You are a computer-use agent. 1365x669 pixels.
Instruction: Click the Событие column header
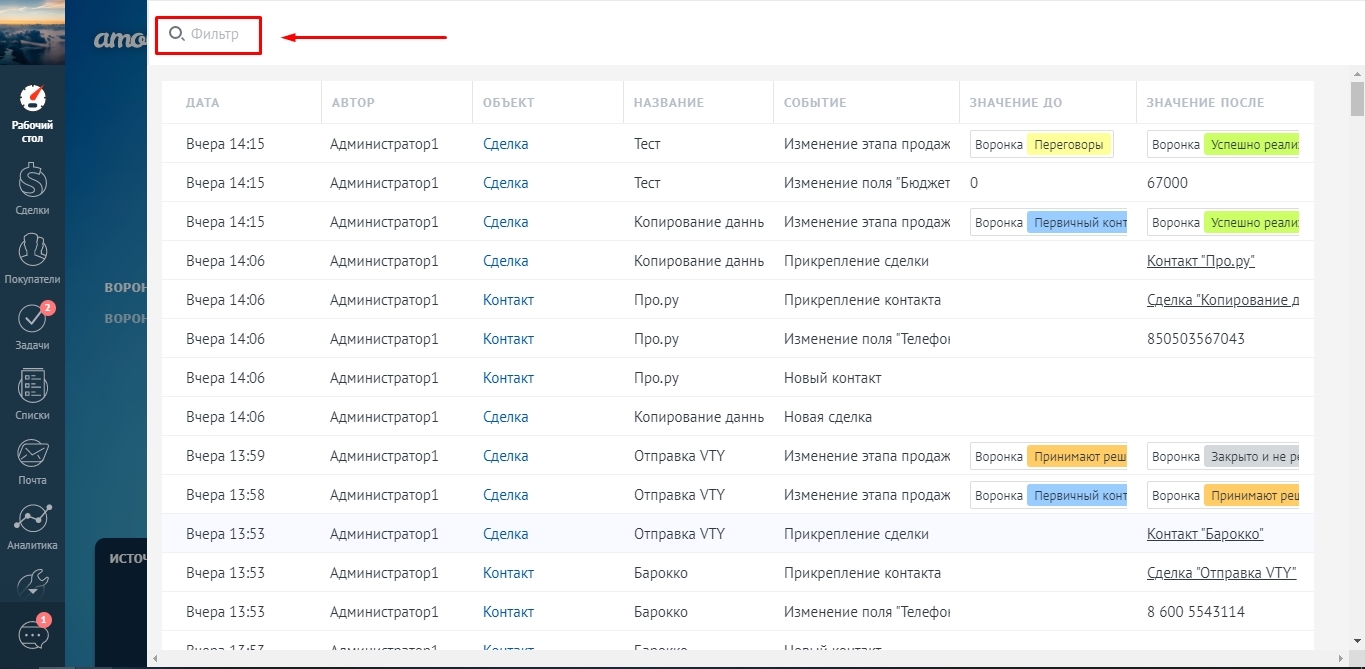(x=815, y=102)
